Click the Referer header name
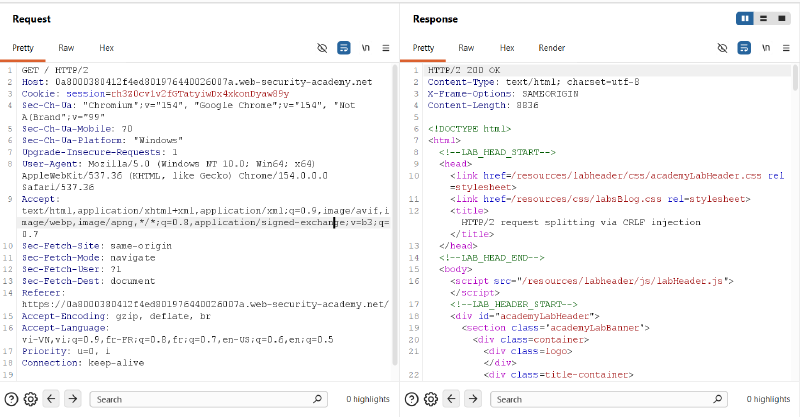Screen dimensions: 800x417 point(43,292)
